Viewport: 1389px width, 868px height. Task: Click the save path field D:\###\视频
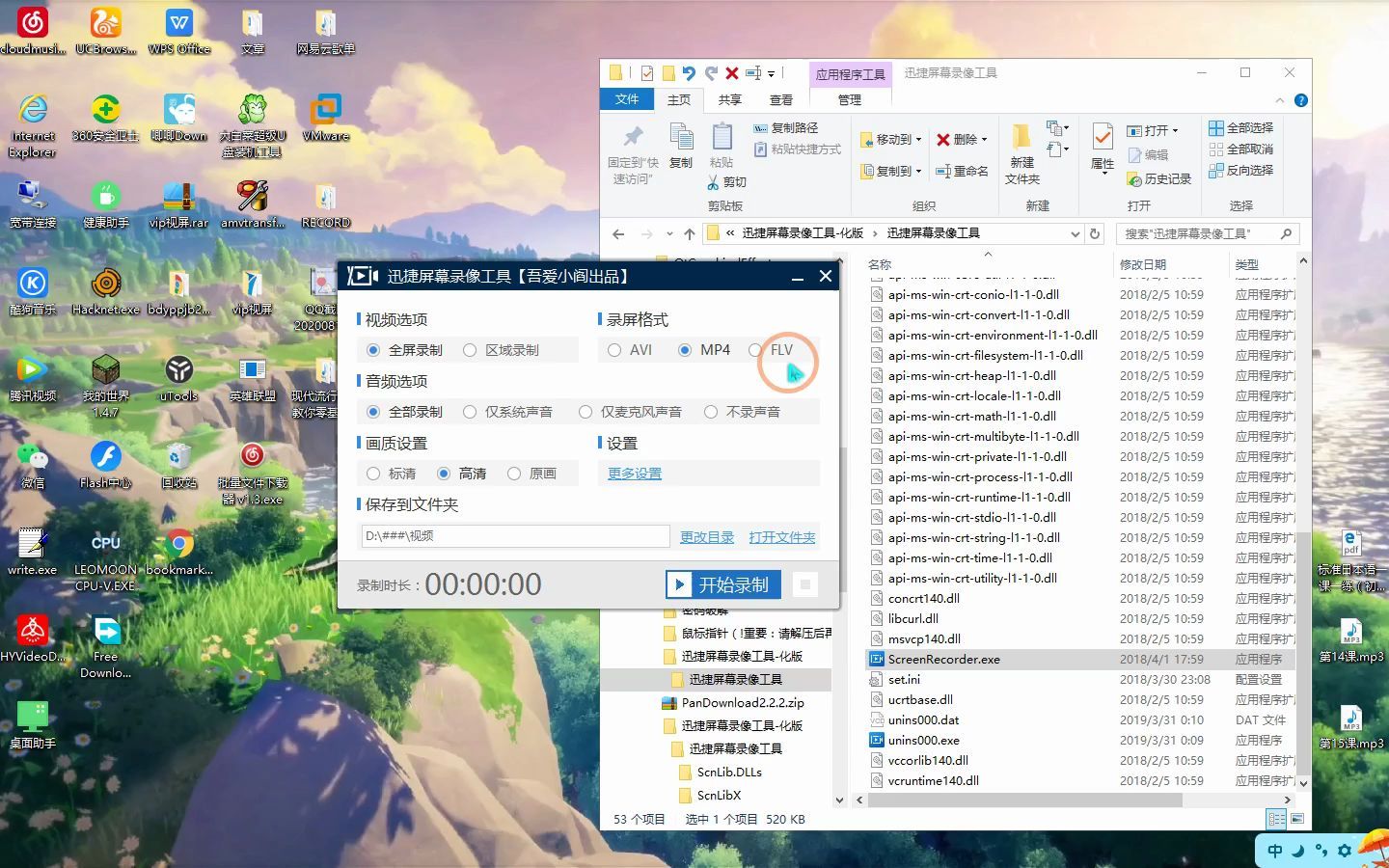pos(515,536)
